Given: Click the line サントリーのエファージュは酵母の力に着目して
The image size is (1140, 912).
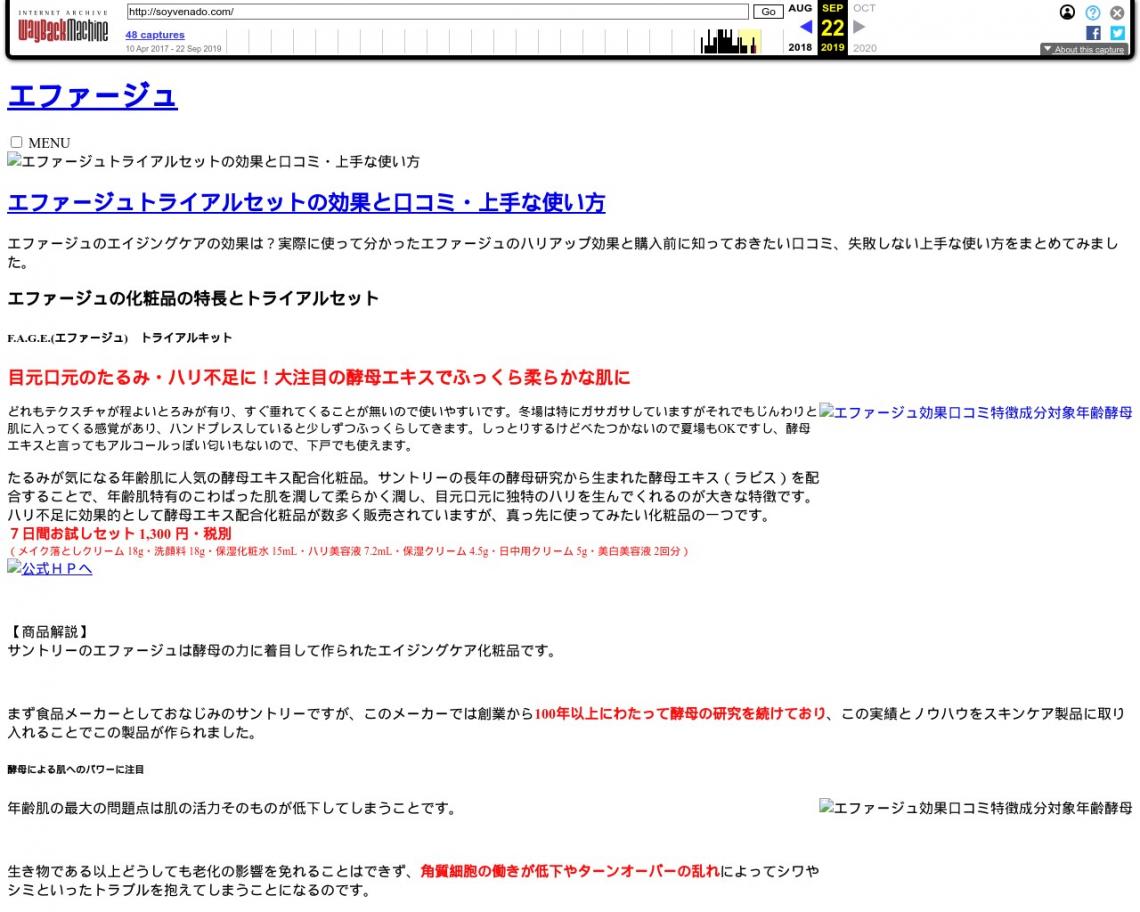Looking at the screenshot, I should 282,650.
